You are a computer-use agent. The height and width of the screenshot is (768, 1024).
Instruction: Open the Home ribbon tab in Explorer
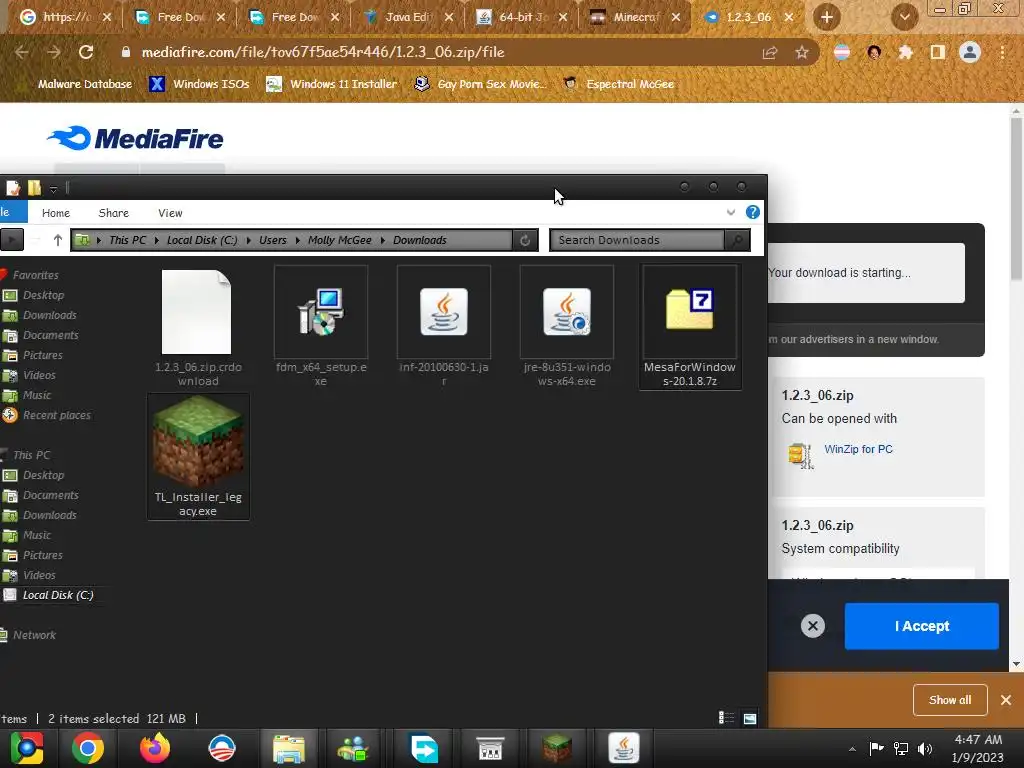pos(56,213)
